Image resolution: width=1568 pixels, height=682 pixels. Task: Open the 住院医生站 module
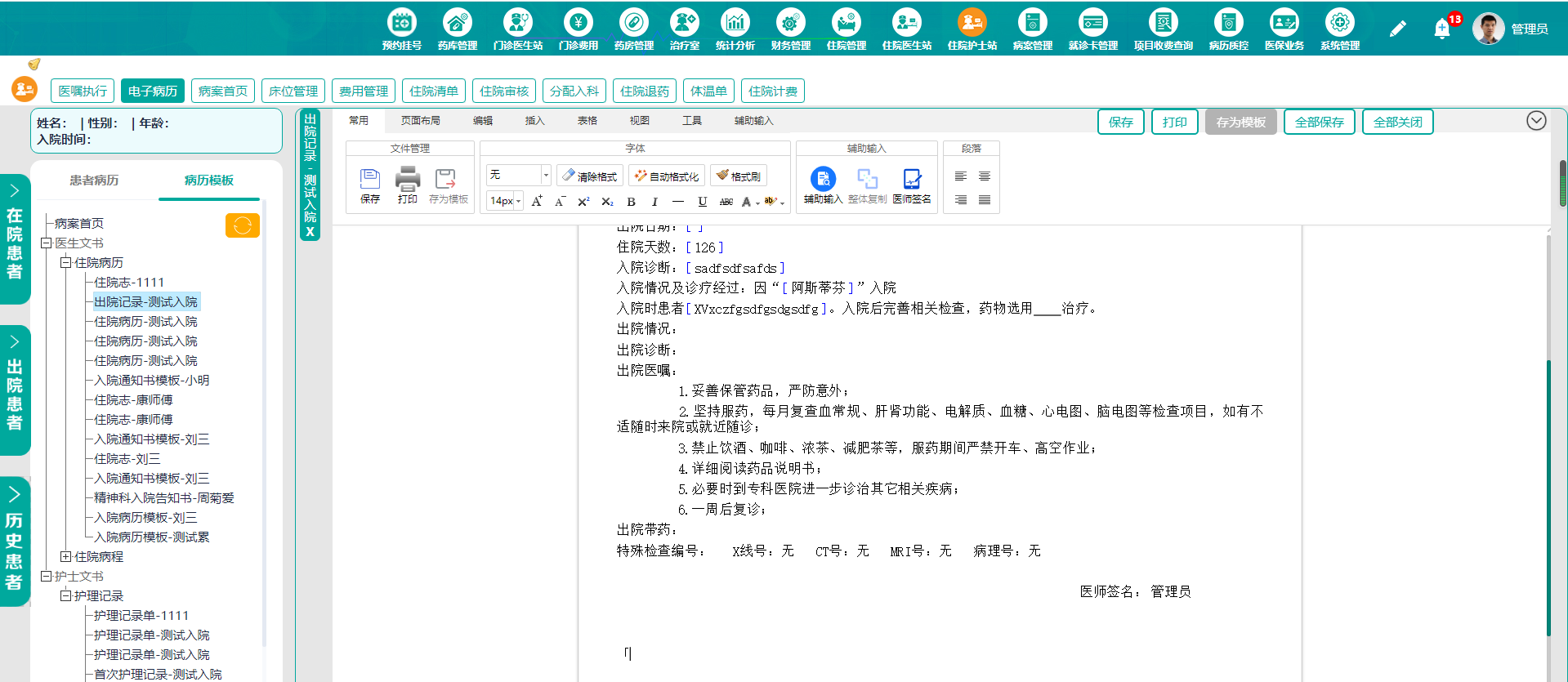tap(906, 29)
